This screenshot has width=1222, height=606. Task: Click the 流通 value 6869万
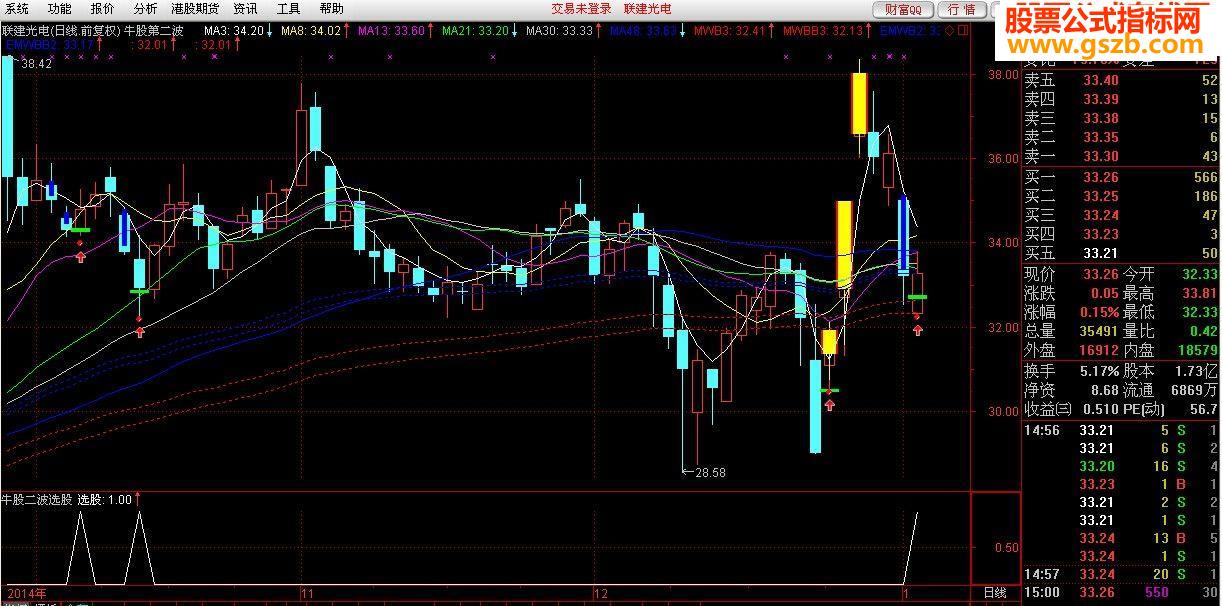1195,390
